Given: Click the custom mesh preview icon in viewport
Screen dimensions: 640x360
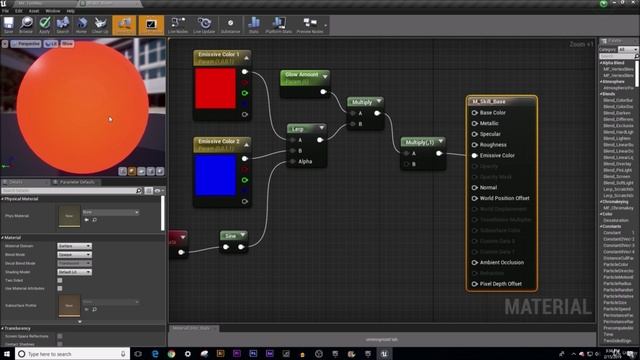Looking at the screenshot, I should pyautogui.click(x=160, y=171).
